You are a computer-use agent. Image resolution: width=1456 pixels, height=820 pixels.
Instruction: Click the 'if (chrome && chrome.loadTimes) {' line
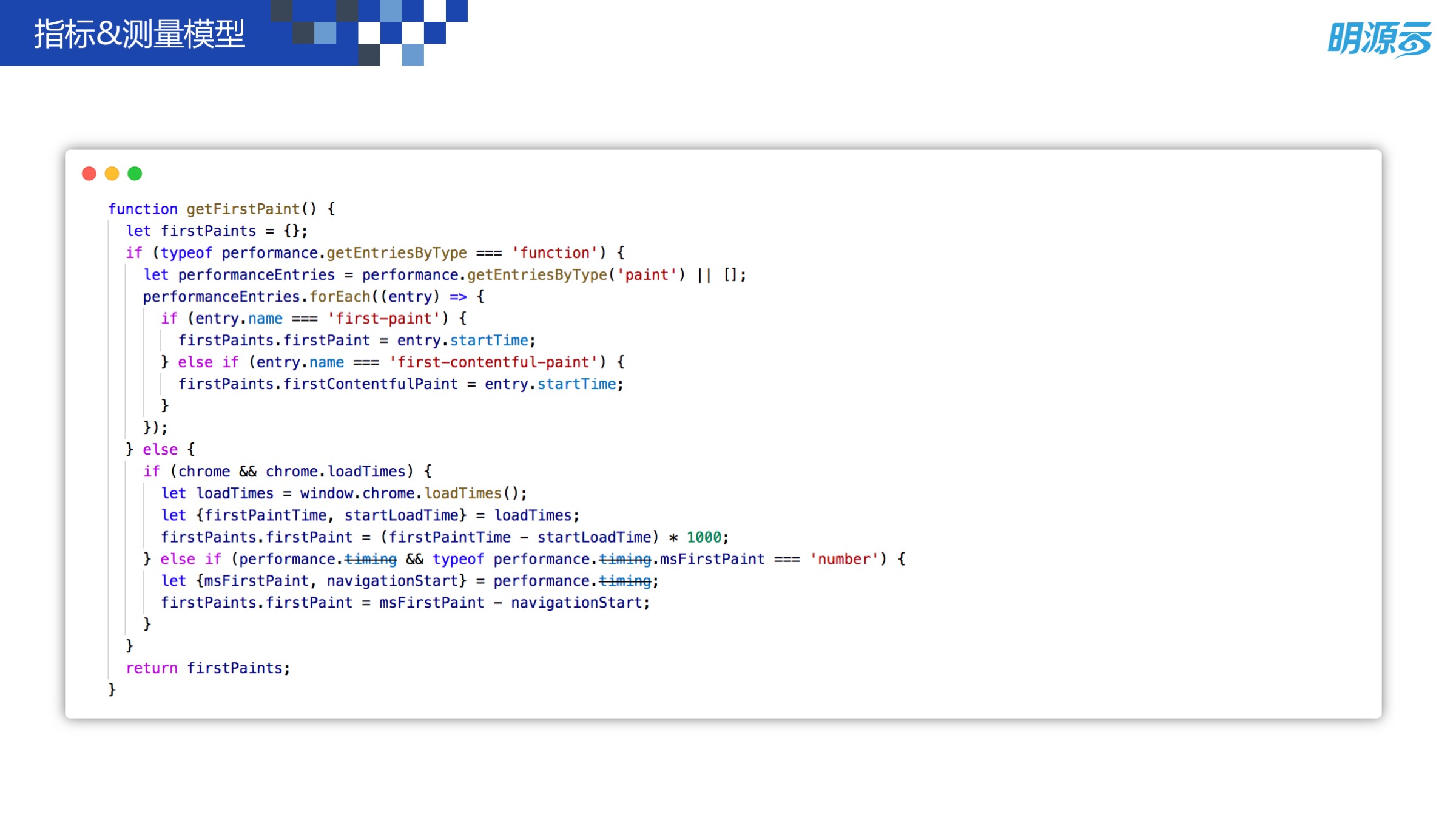288,471
